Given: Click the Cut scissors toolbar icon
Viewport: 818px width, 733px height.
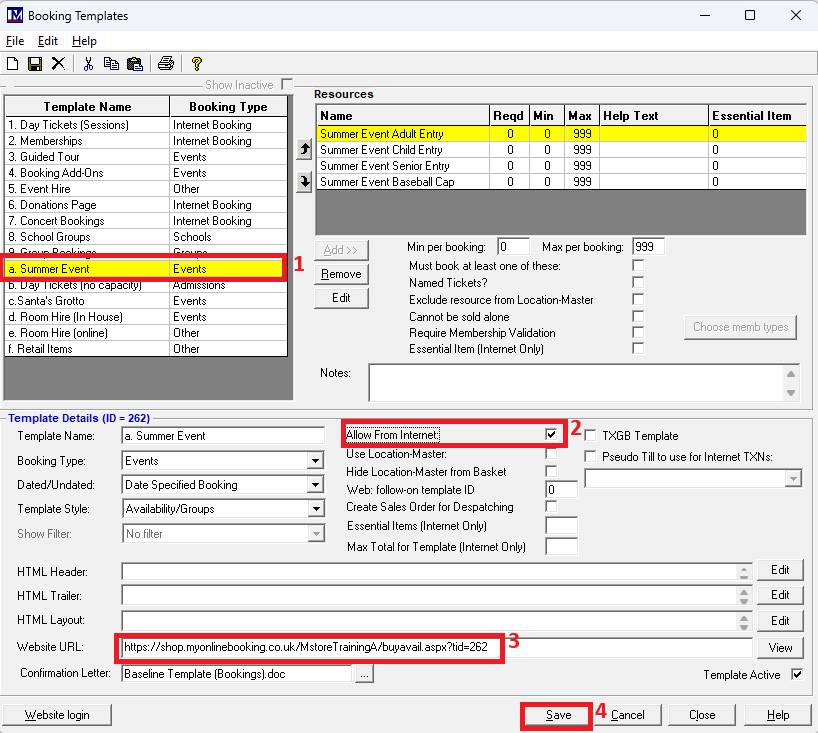Looking at the screenshot, I should [88, 64].
